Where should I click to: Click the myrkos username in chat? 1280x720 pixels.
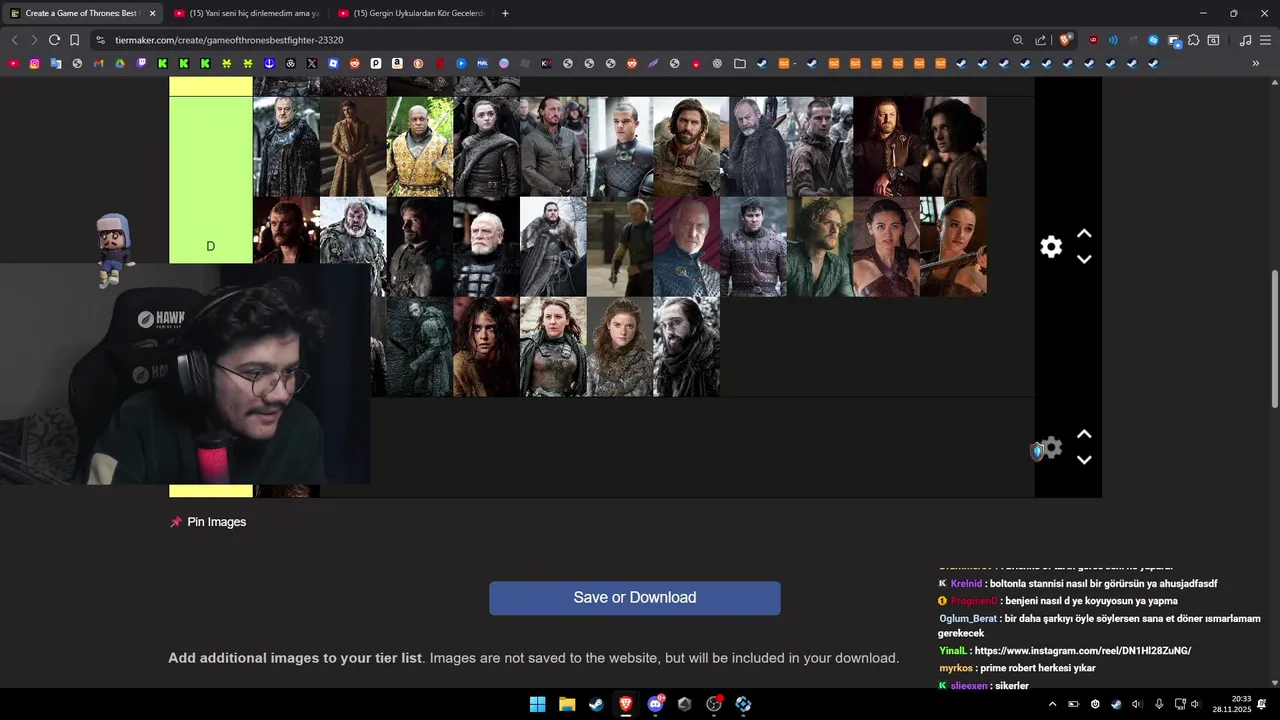[956, 668]
